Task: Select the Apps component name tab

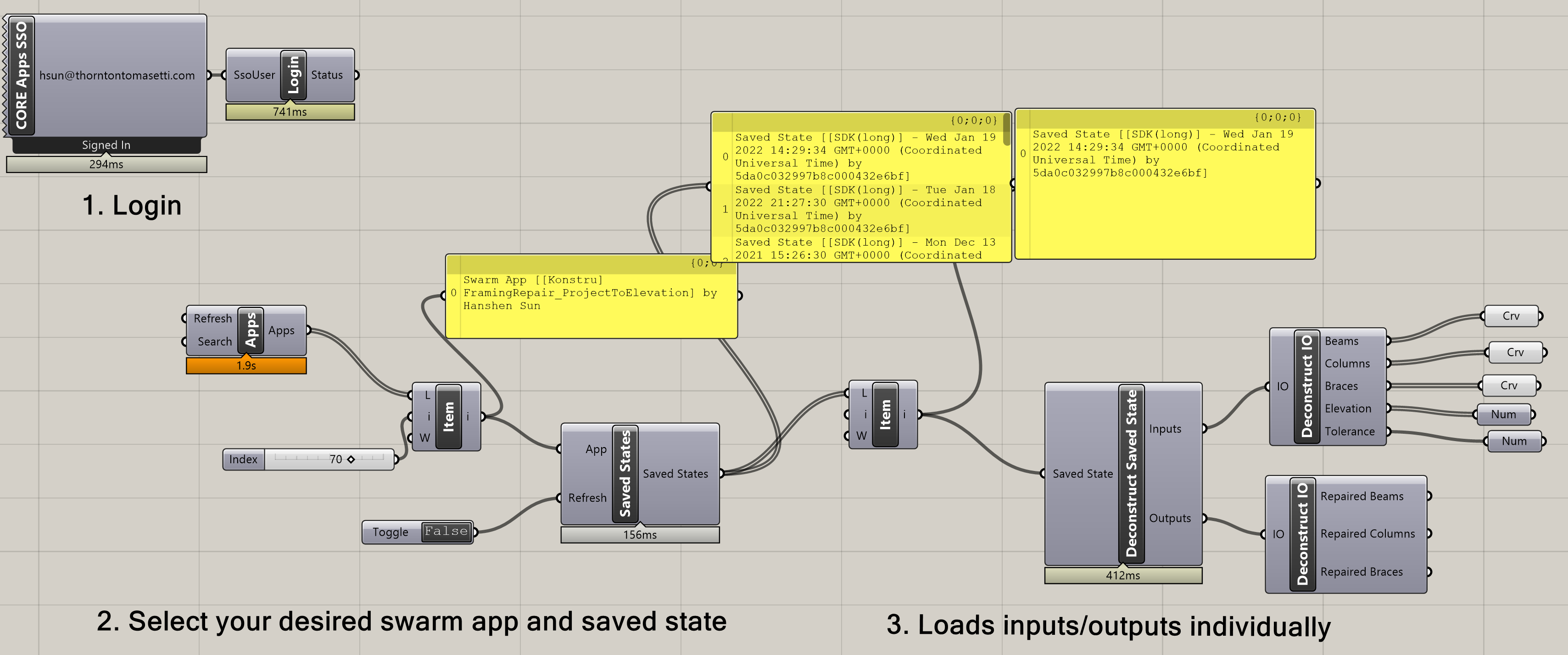Action: (251, 330)
